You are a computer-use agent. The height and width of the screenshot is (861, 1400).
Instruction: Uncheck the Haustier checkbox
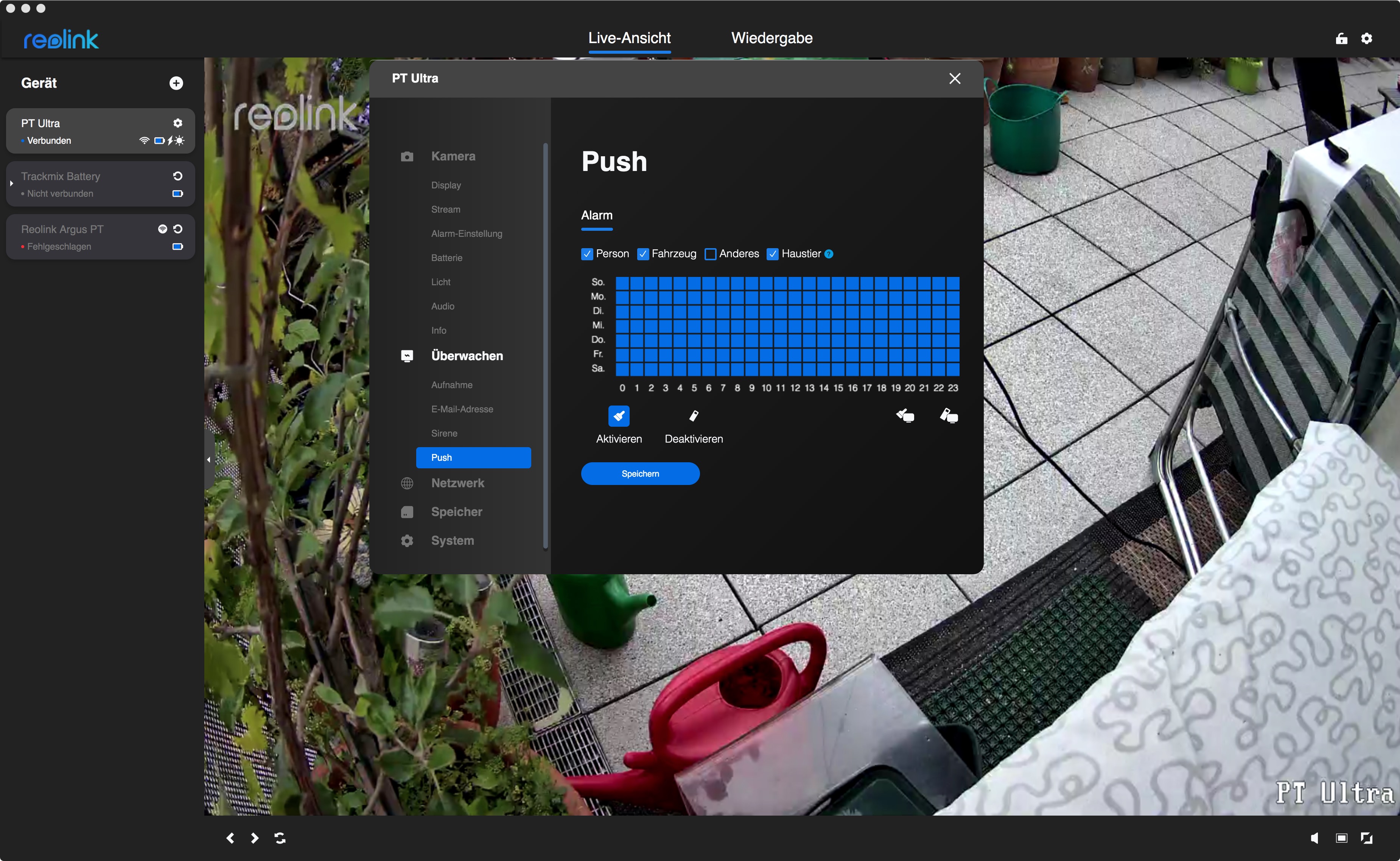pos(772,254)
